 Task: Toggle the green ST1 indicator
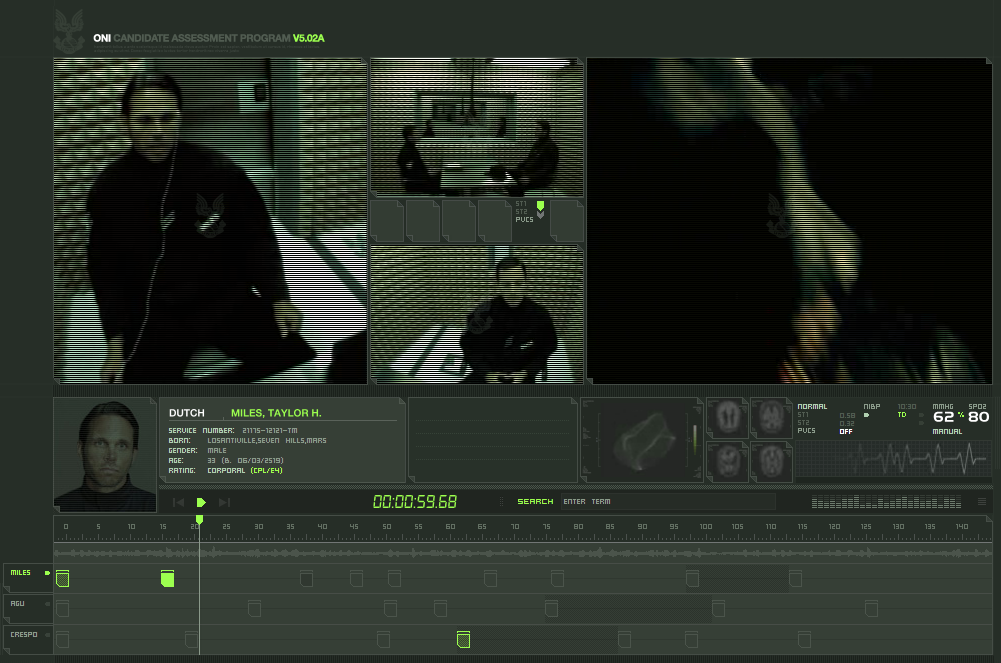pyautogui.click(x=540, y=205)
